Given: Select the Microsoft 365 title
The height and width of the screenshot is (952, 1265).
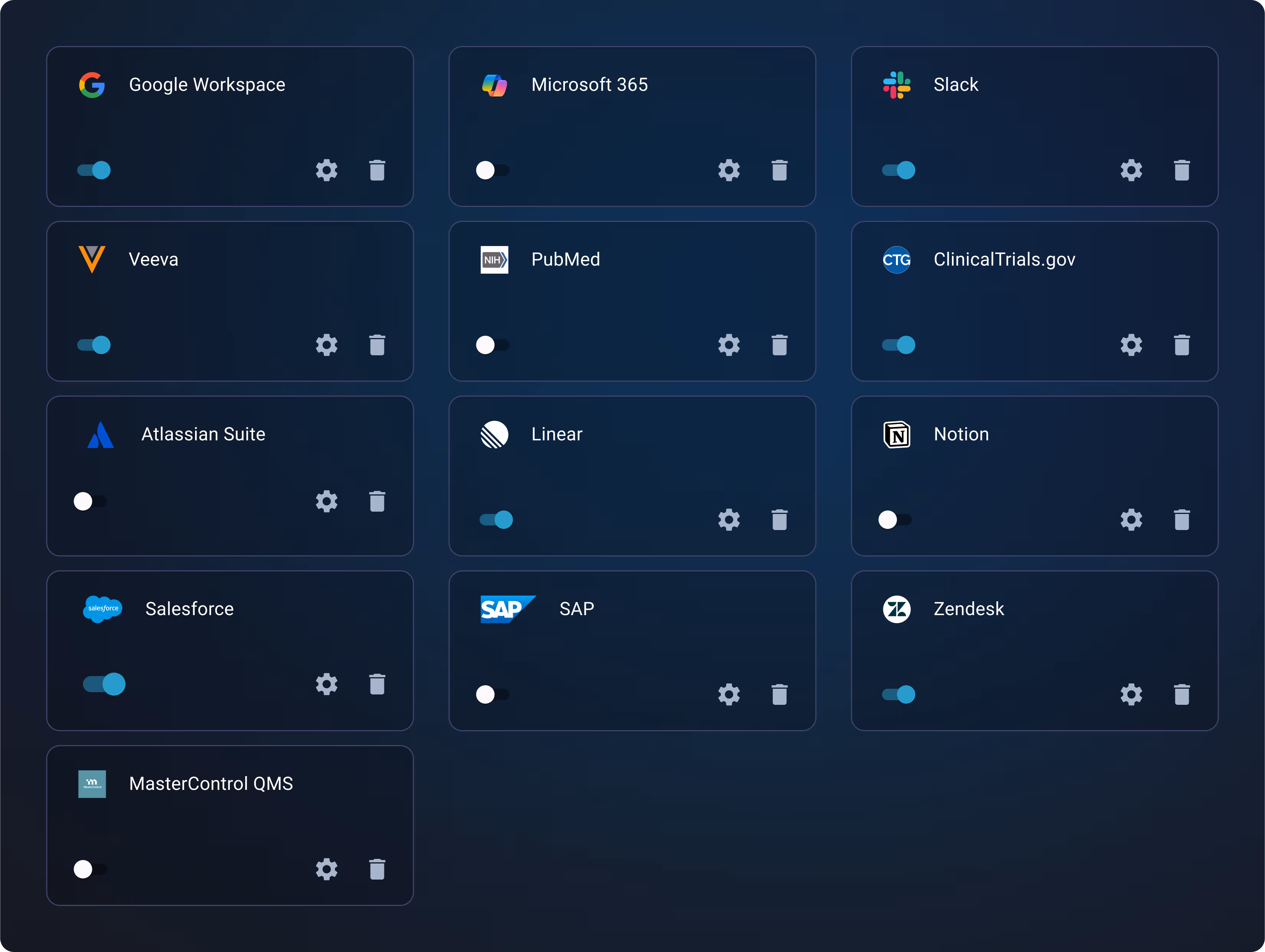Looking at the screenshot, I should 590,85.
